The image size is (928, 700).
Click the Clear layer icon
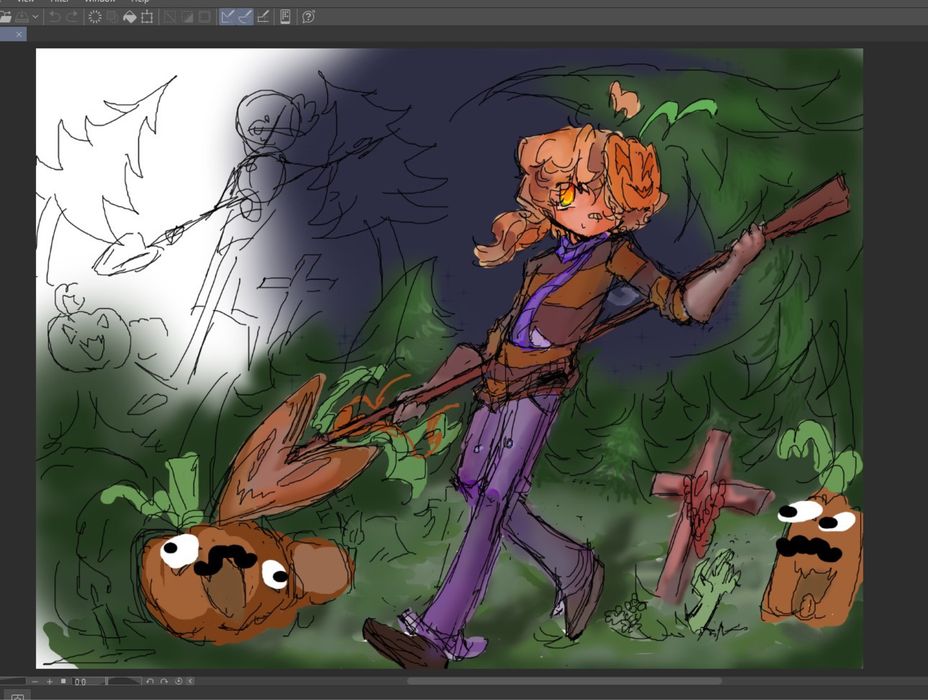click(x=95, y=17)
